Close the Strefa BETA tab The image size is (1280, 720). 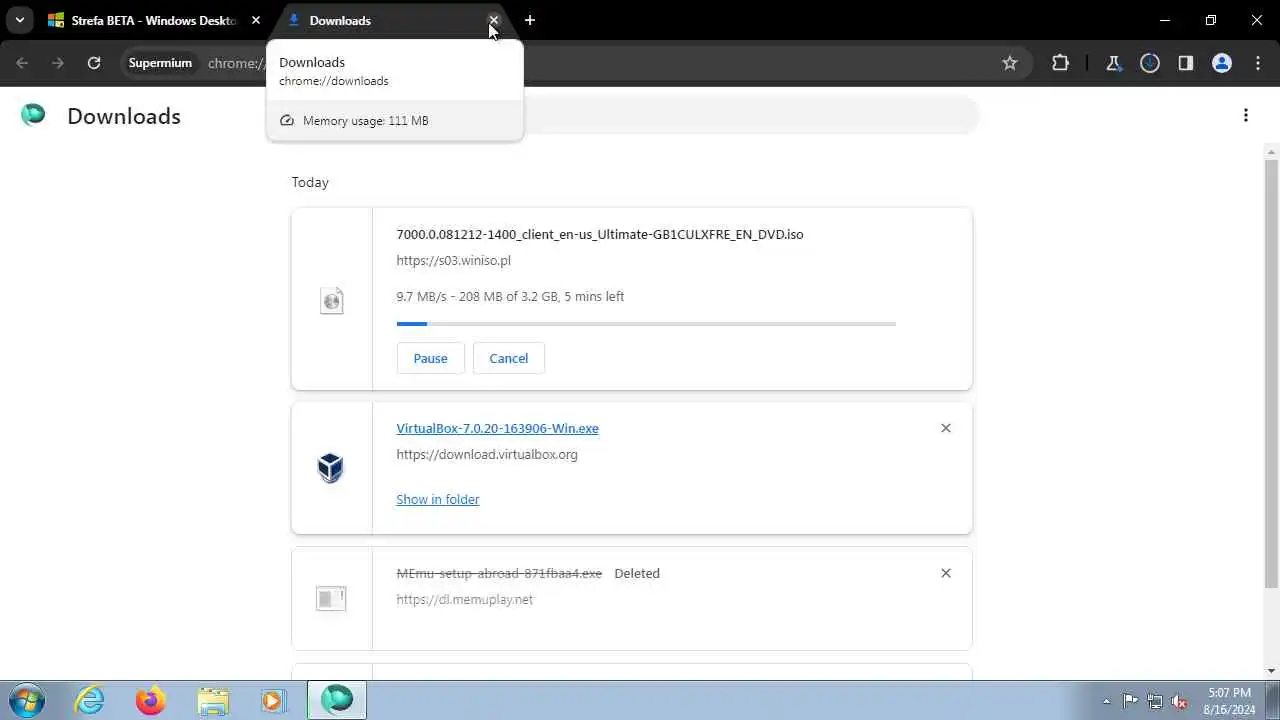256,20
